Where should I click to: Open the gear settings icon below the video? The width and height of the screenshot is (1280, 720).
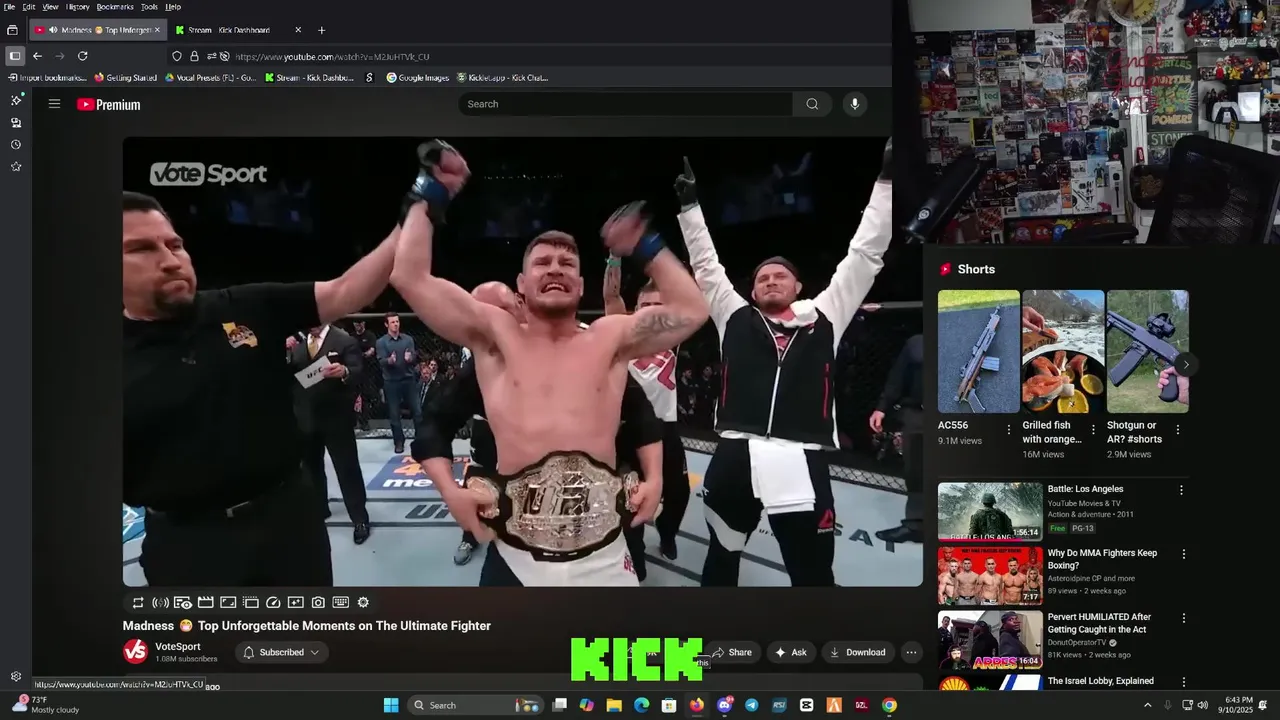tap(363, 603)
